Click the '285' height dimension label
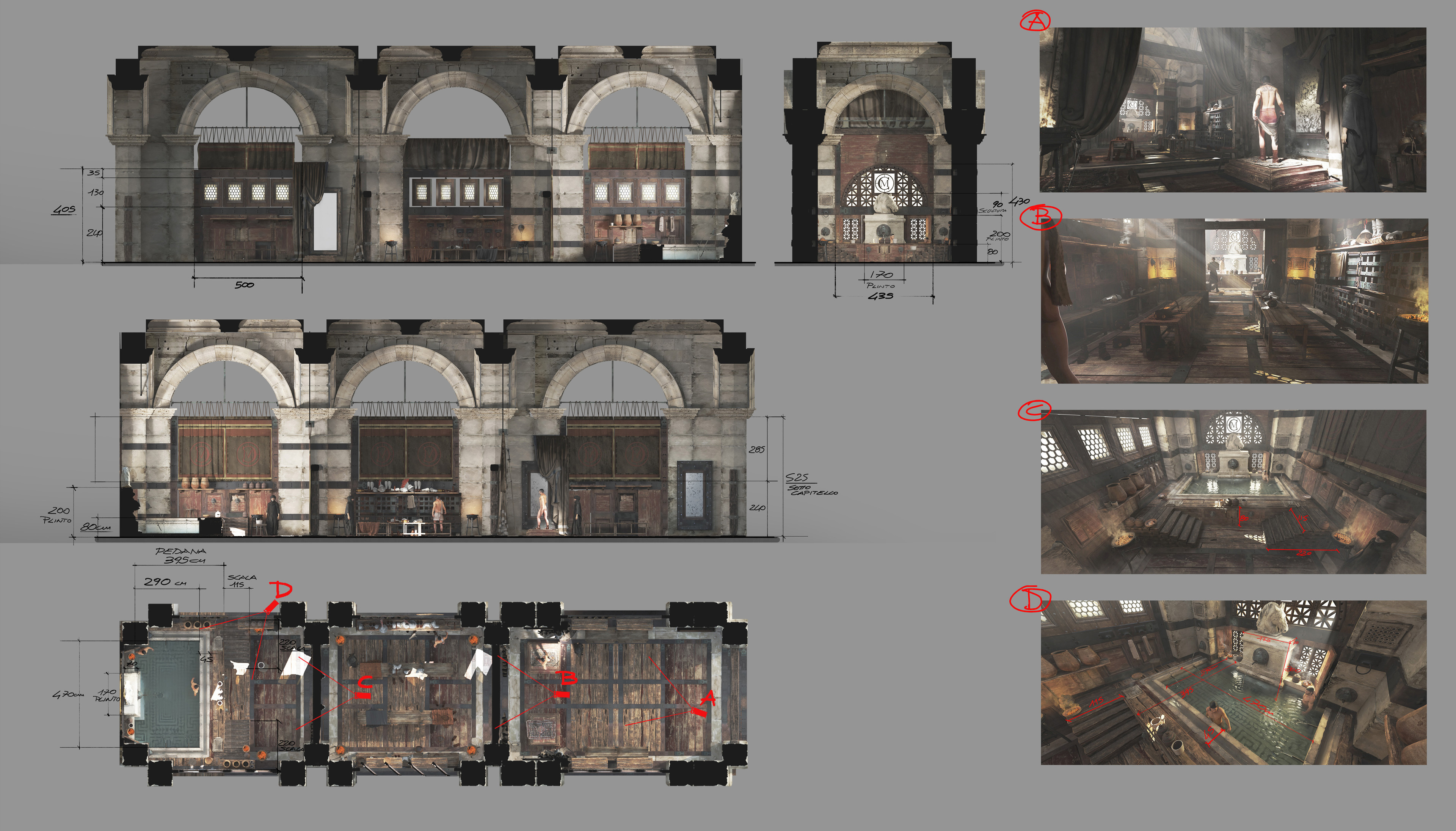This screenshot has width=1456, height=831. [756, 450]
